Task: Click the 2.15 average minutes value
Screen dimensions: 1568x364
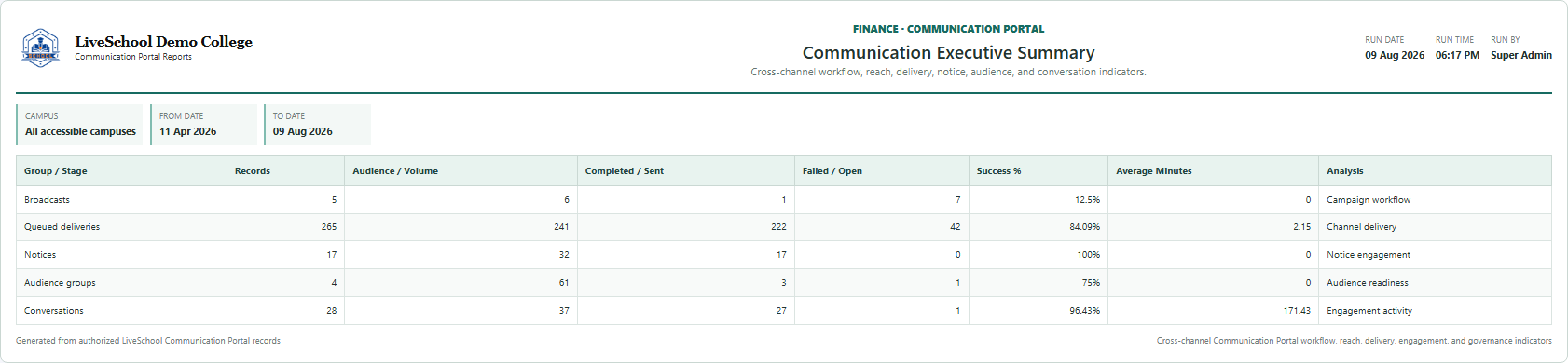Action: coord(1301,227)
